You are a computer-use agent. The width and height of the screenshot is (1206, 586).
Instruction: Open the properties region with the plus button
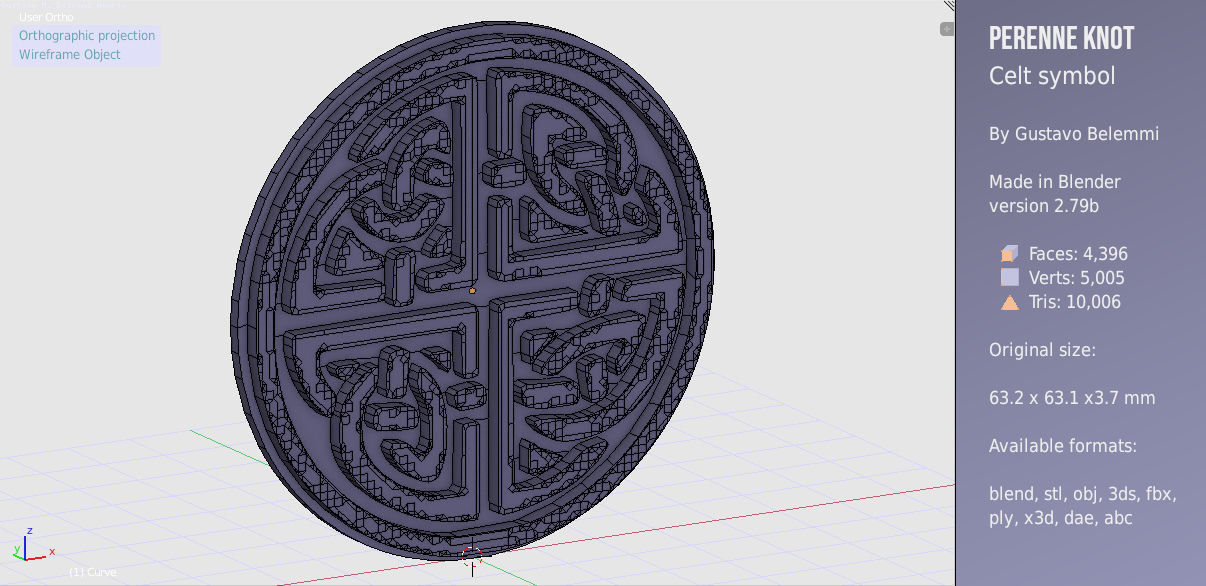(946, 30)
